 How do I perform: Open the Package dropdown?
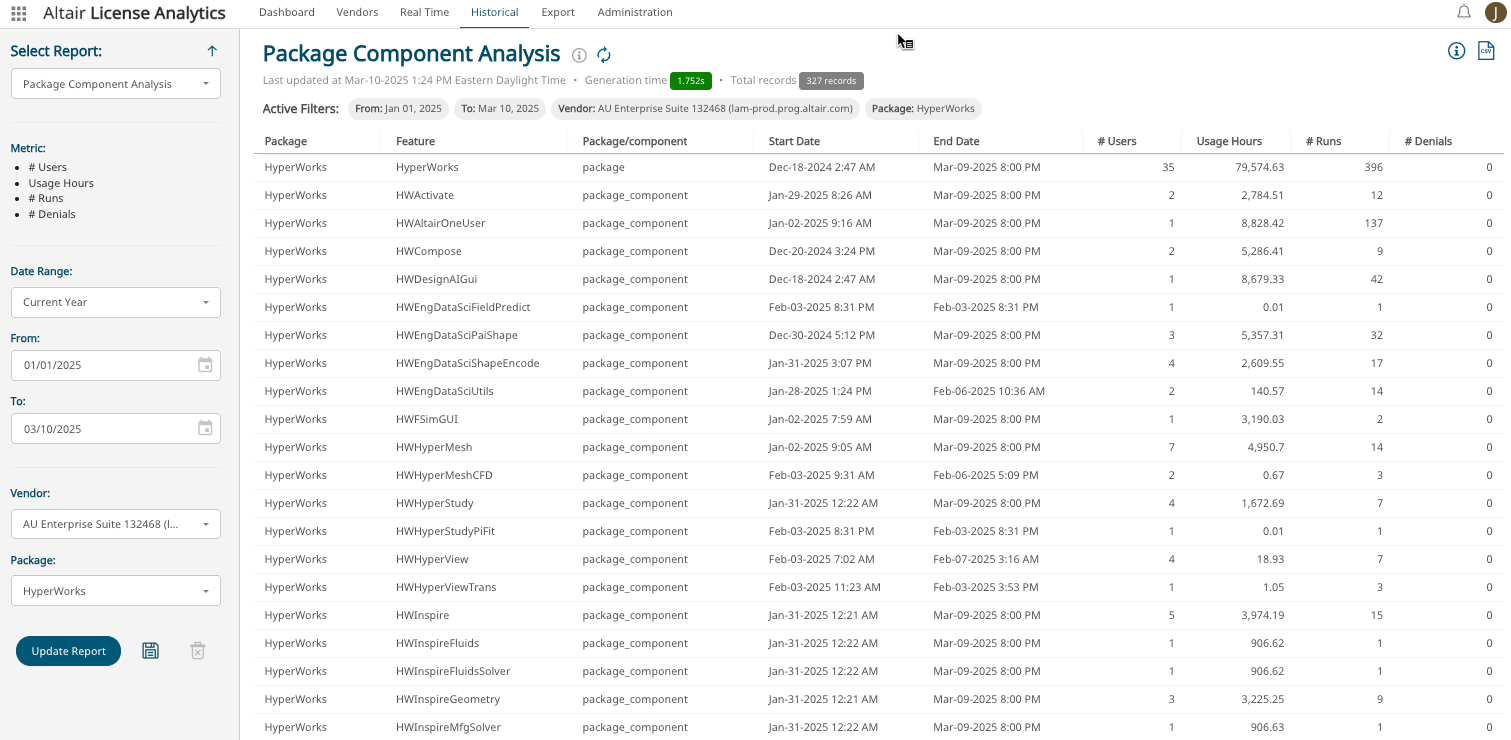(x=116, y=591)
